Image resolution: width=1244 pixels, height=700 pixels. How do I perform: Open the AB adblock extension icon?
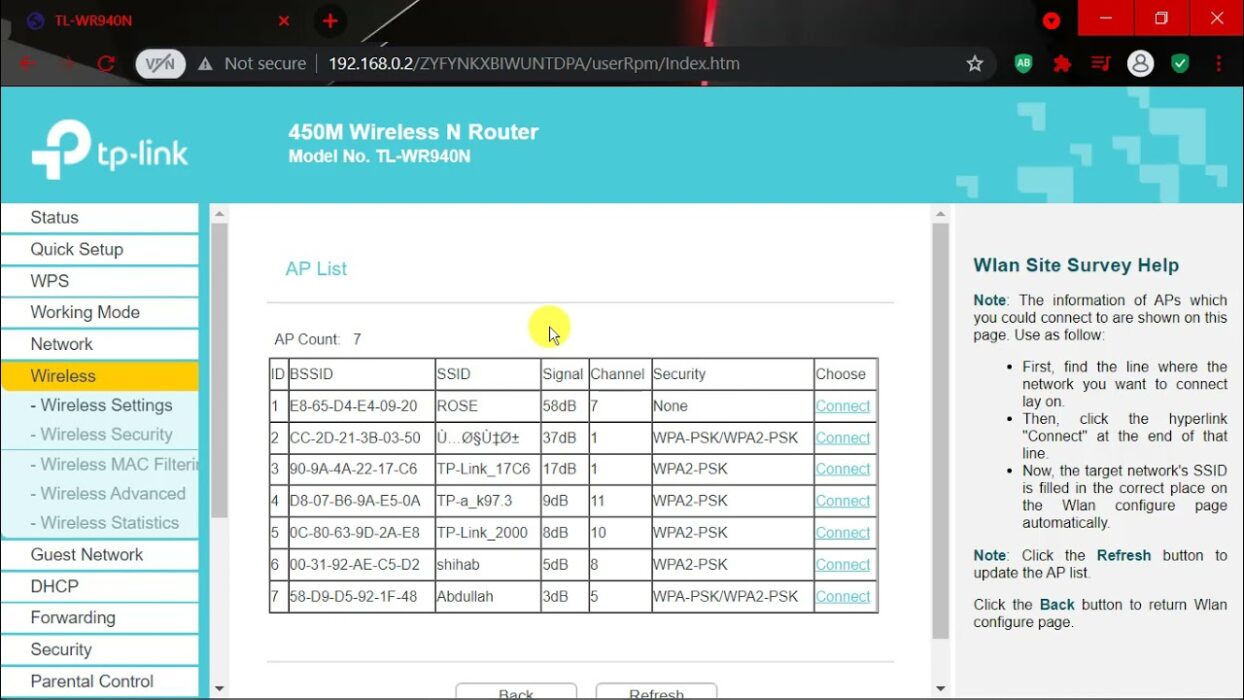[1023, 63]
